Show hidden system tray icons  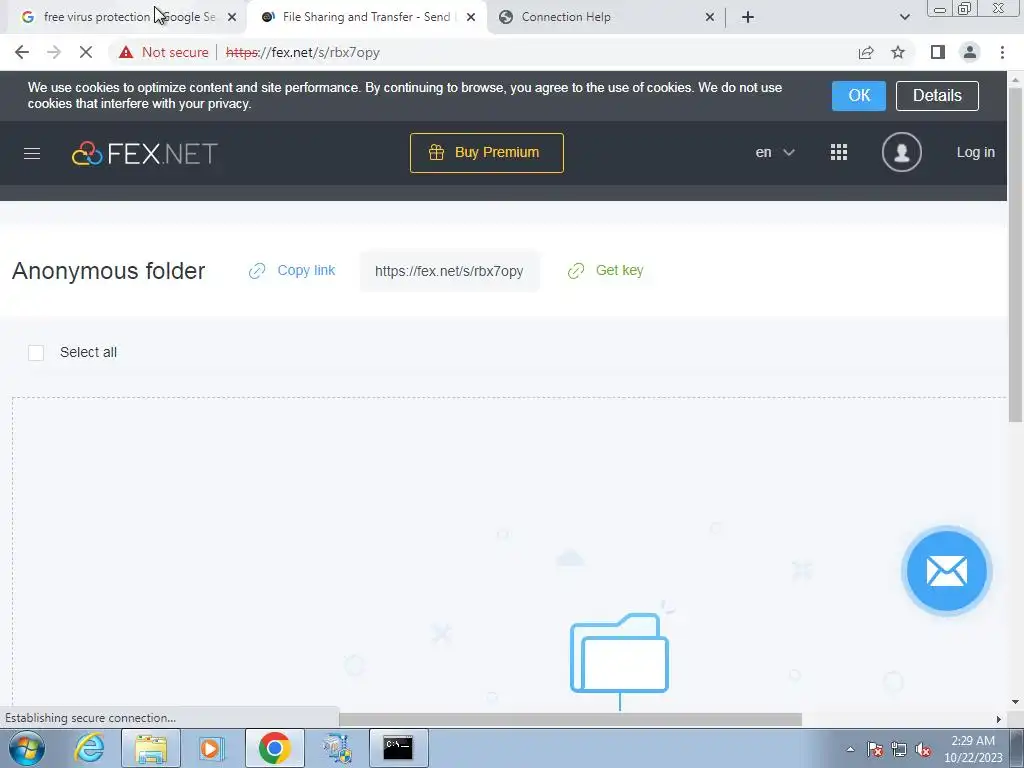(850, 749)
